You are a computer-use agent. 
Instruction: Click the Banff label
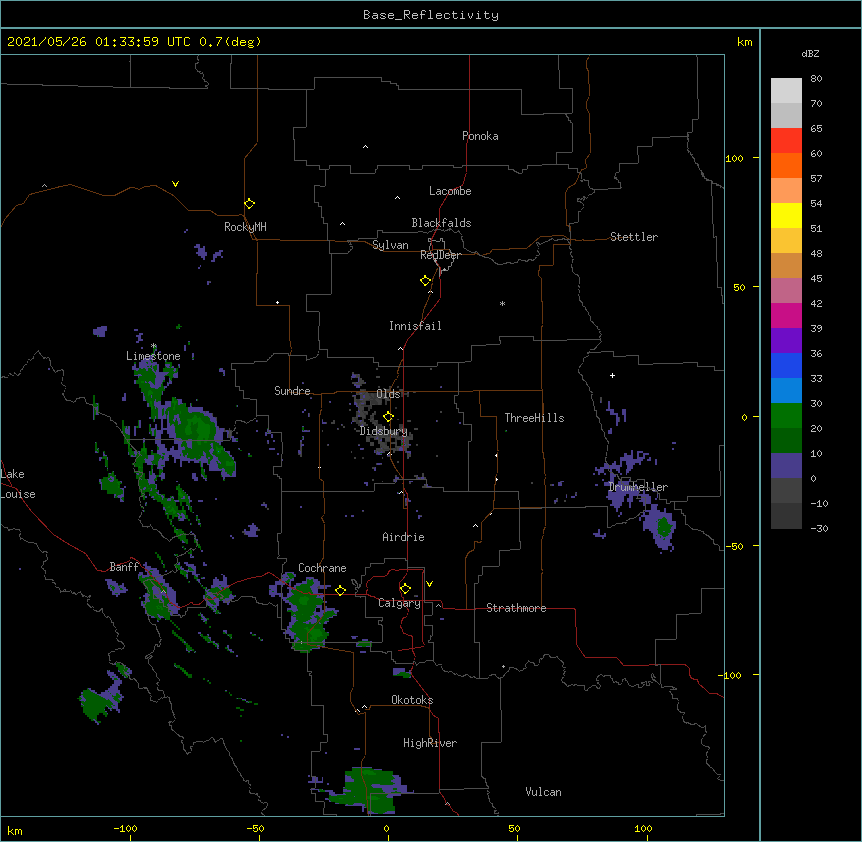[x=124, y=567]
